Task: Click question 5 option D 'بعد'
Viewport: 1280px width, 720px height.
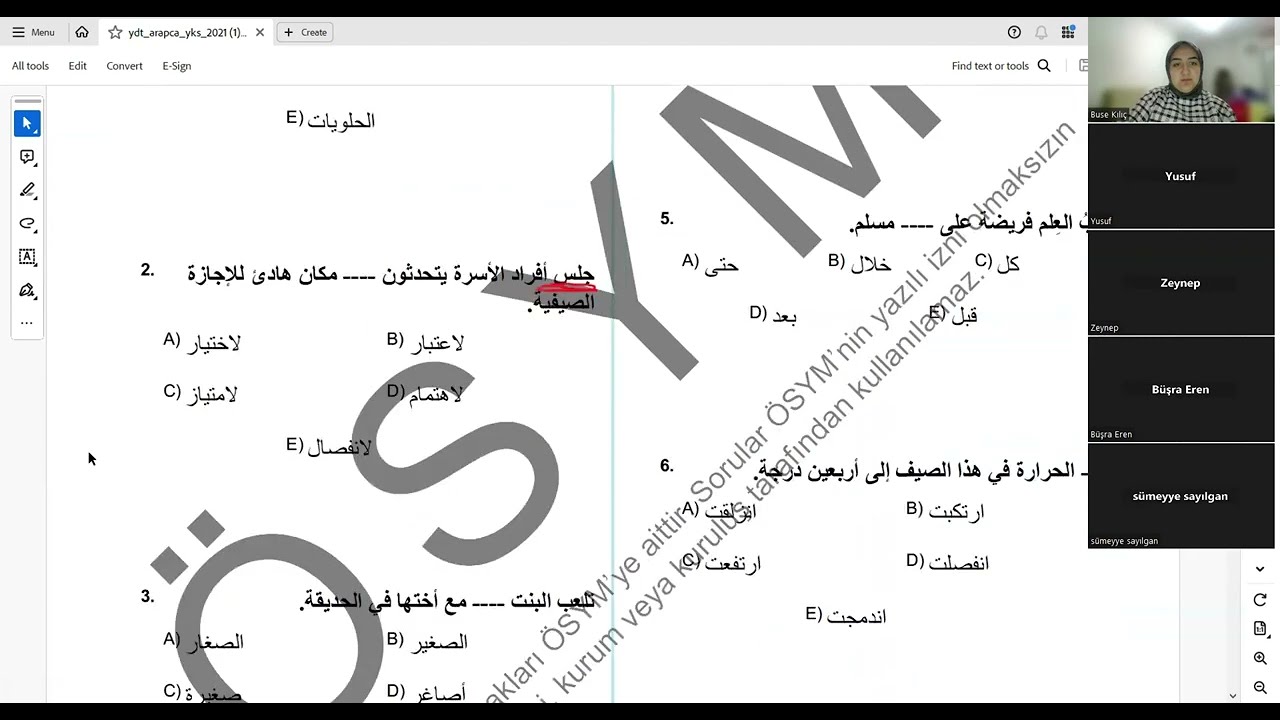Action: point(774,315)
